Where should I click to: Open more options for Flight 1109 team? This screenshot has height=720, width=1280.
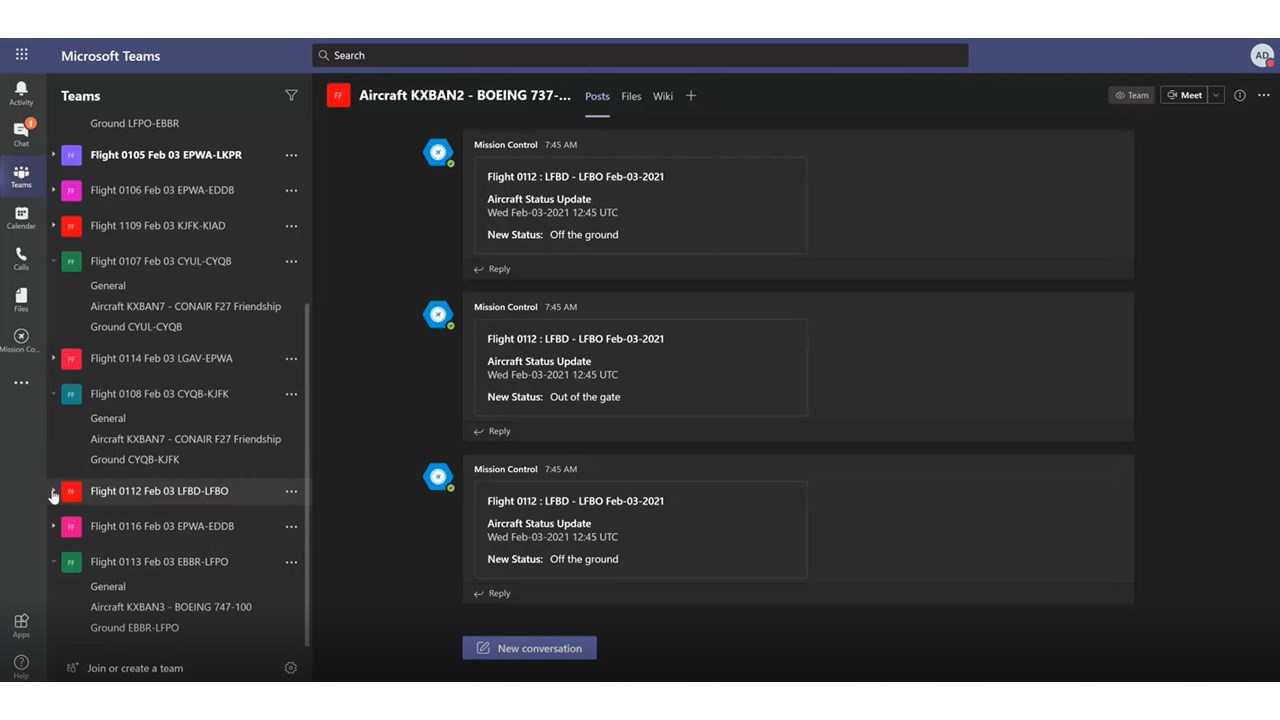click(291, 226)
